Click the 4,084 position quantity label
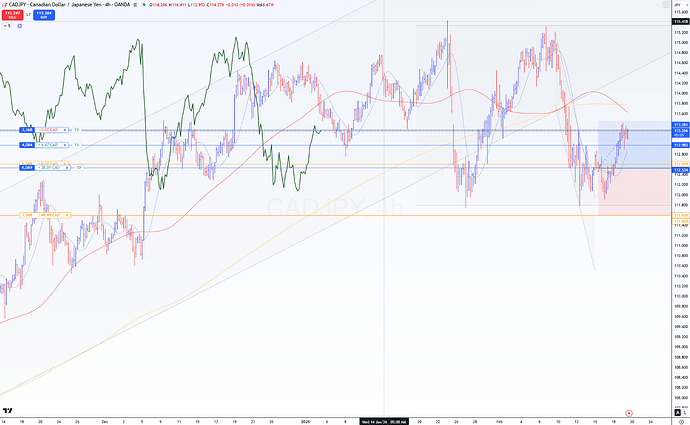Image resolution: width=690 pixels, height=425 pixels. point(27,145)
